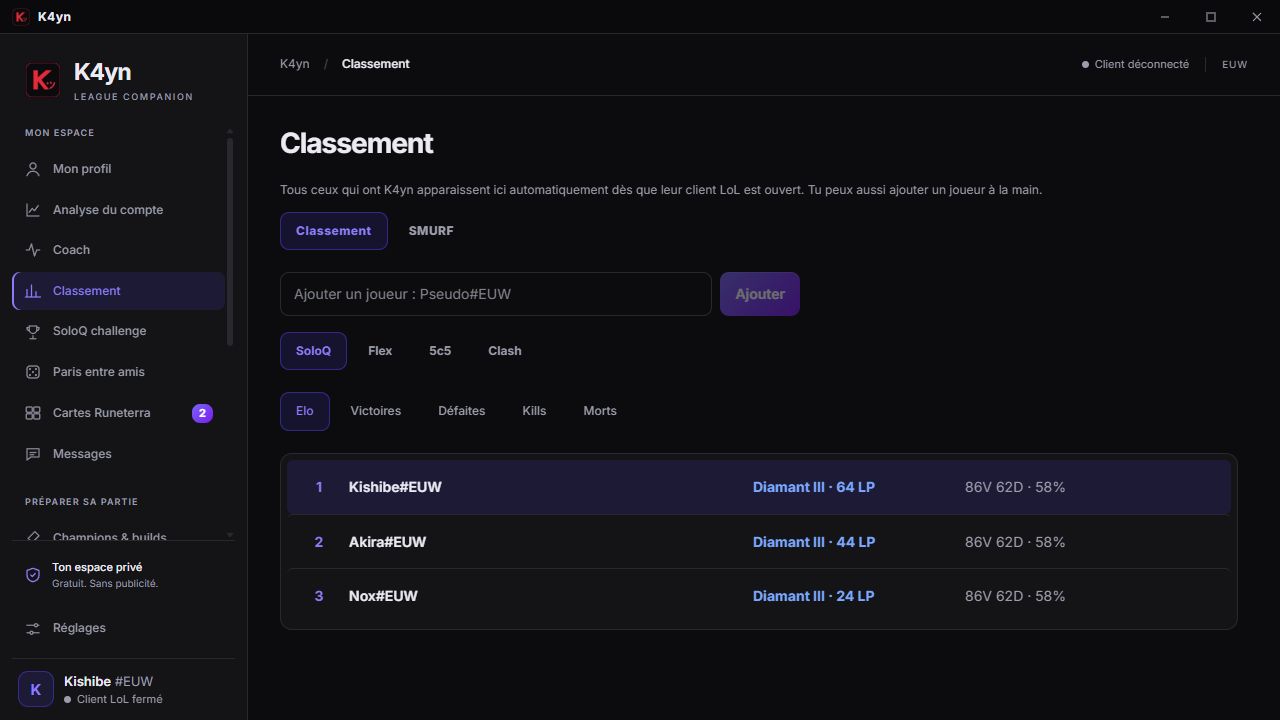
Task: Select the Kishibe#EUW leaderboard name
Action: (x=395, y=487)
